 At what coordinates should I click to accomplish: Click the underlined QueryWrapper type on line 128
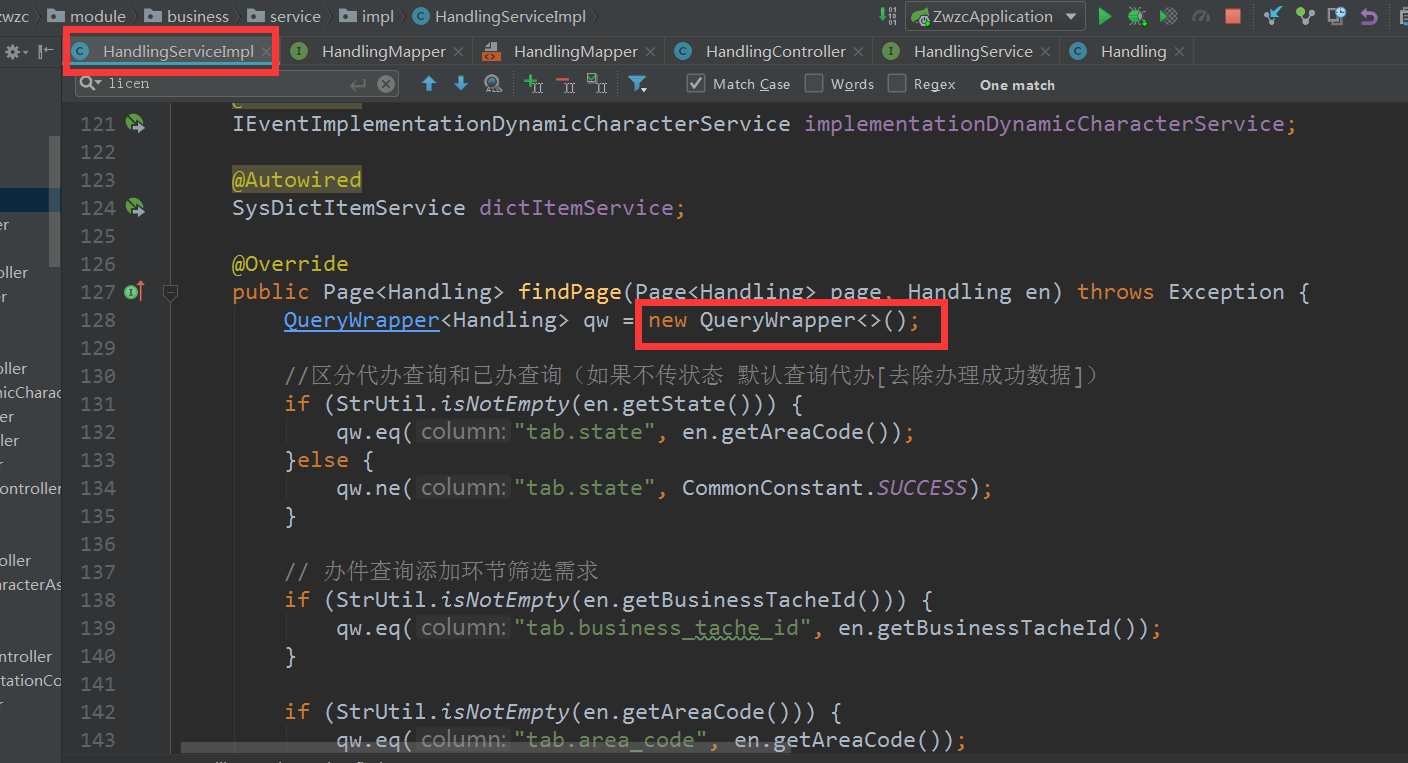(x=362, y=320)
